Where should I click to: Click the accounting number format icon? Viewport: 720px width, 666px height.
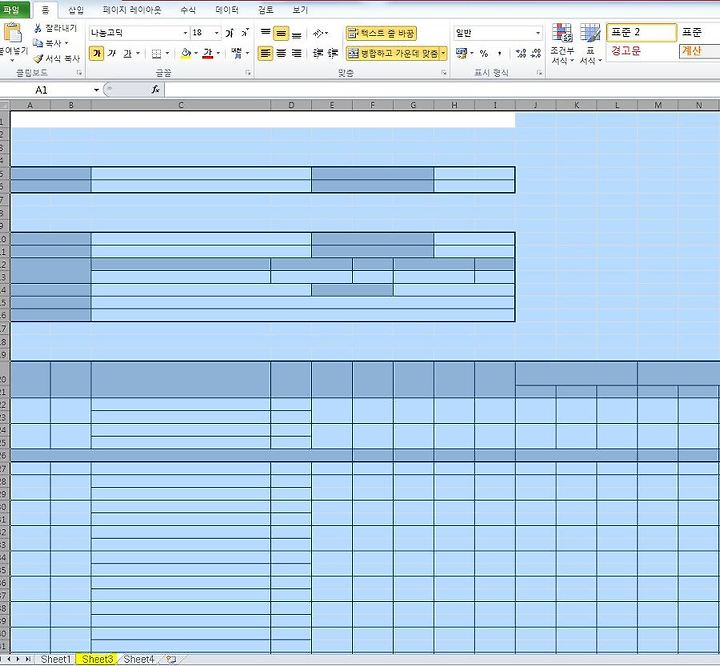pos(461,53)
